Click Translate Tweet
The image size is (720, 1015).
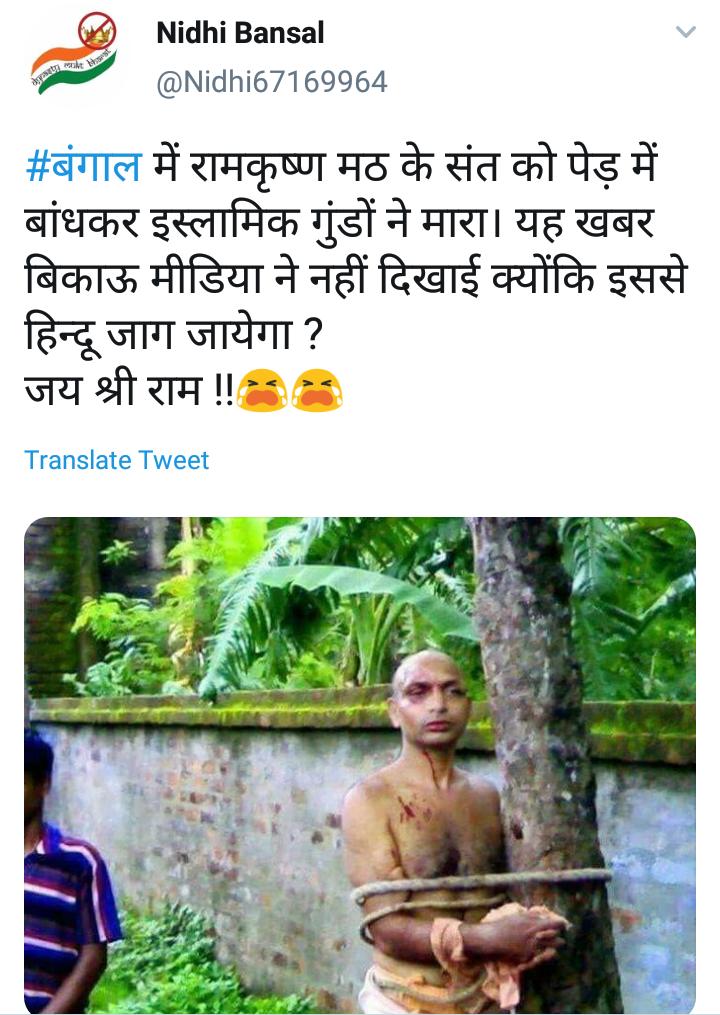(117, 460)
